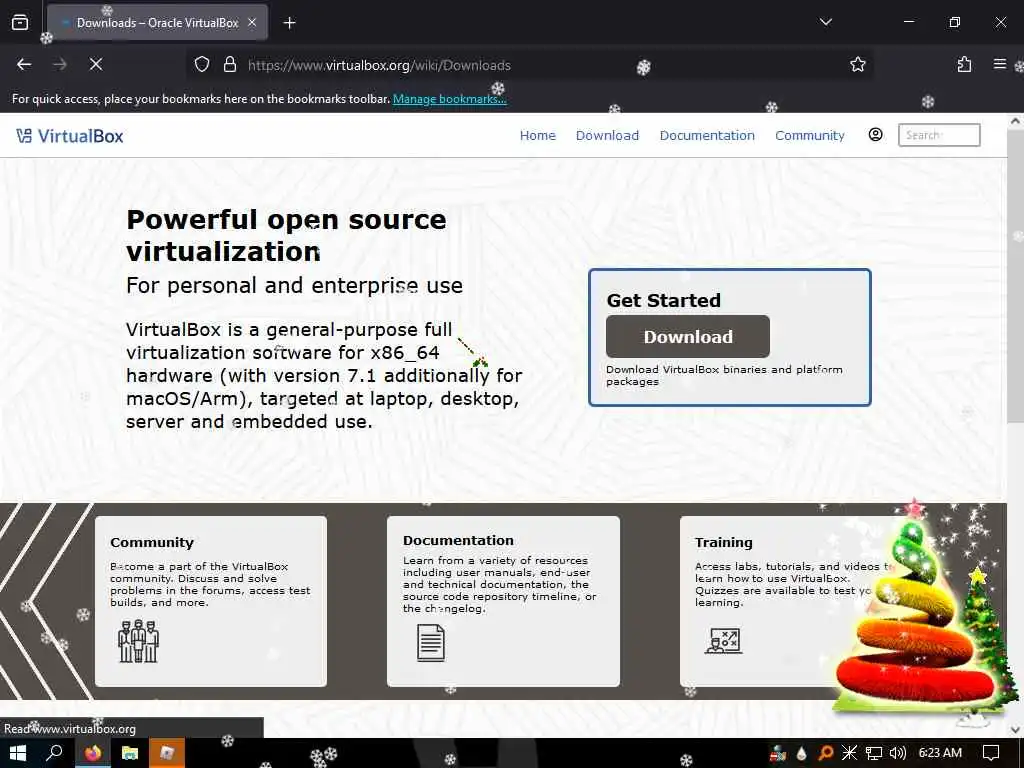The width and height of the screenshot is (1024, 768).
Task: Open the Windows Start menu
Action: (x=18, y=754)
